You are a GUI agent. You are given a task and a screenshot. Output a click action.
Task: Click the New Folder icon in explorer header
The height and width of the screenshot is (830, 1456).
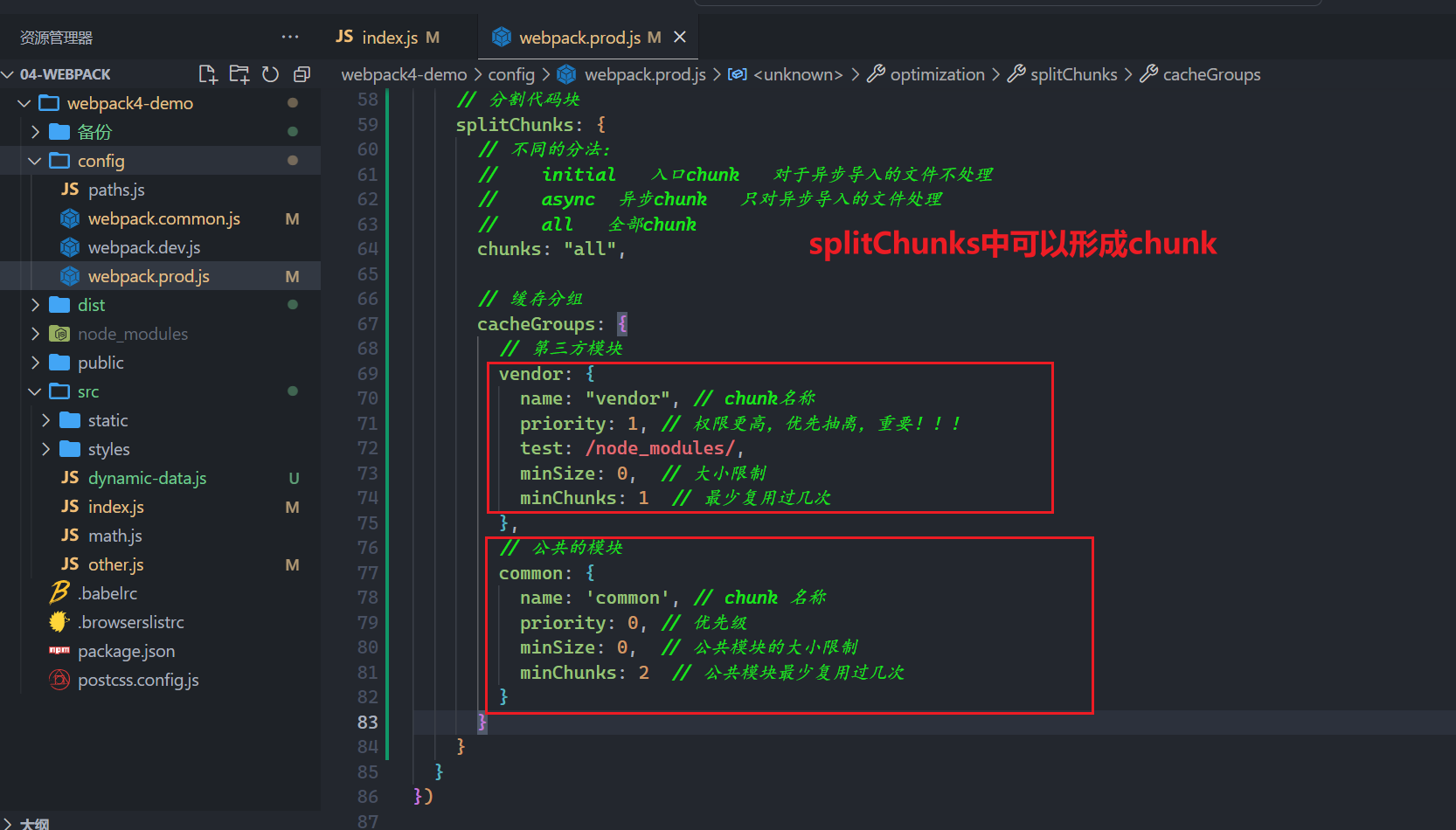pyautogui.click(x=239, y=74)
